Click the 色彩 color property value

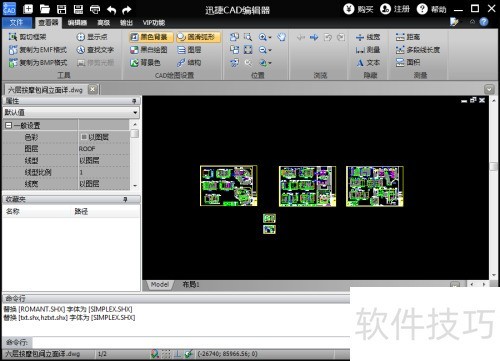click(104, 137)
